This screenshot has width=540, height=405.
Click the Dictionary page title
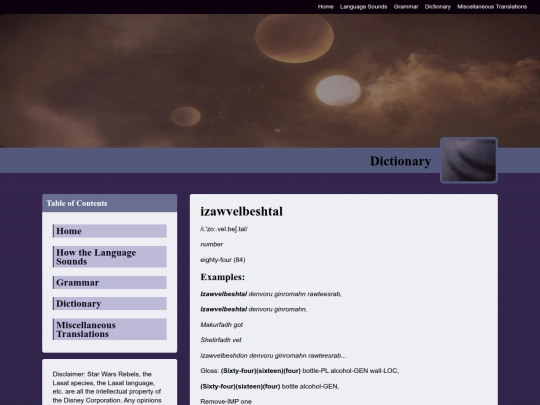coord(400,161)
